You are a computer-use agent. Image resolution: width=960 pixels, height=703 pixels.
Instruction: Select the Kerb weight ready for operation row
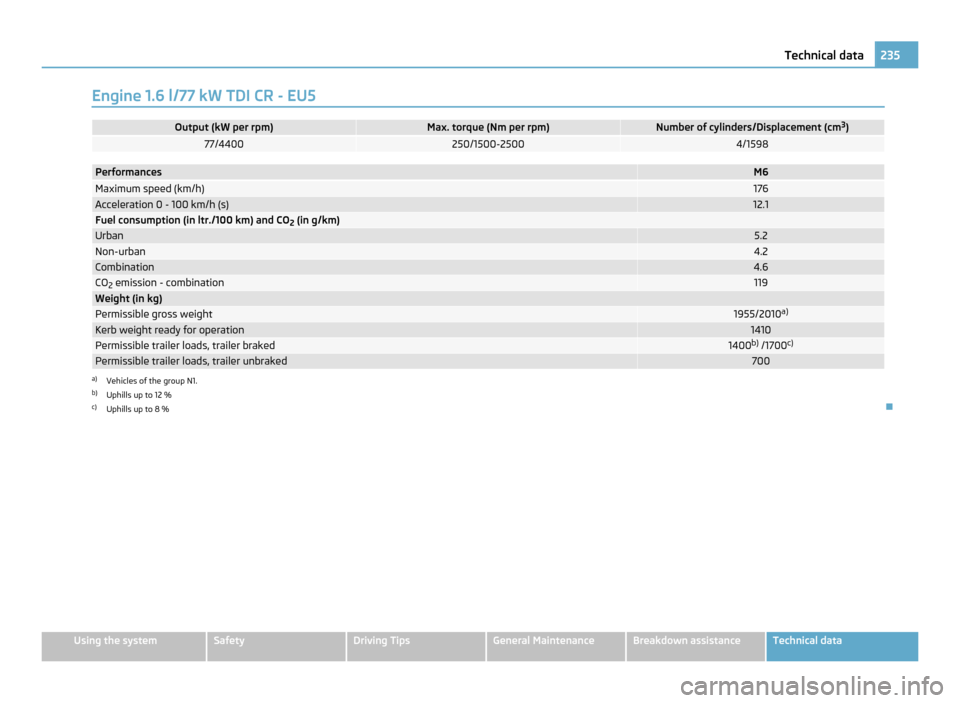pyautogui.click(x=169, y=329)
